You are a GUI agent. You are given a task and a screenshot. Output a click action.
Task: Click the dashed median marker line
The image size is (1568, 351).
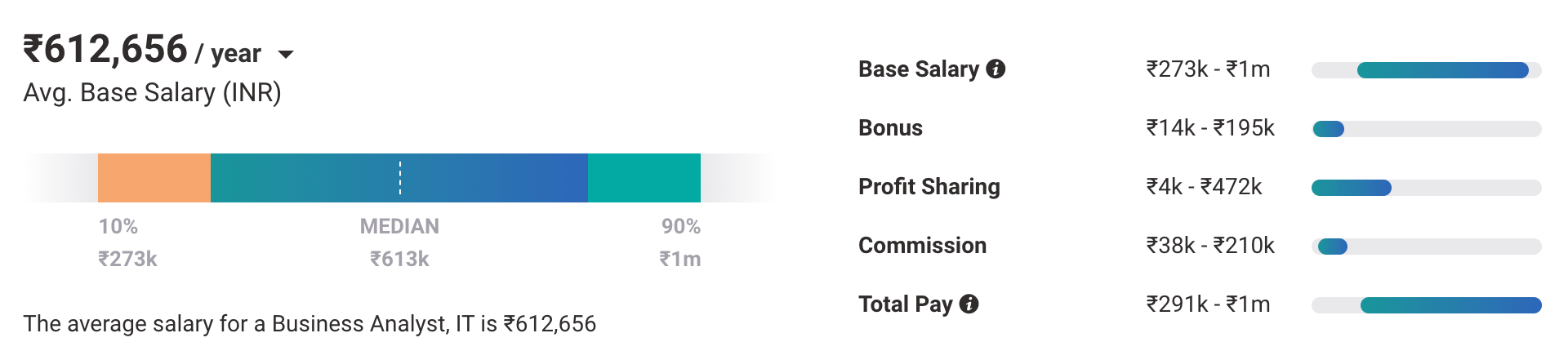coord(400,178)
